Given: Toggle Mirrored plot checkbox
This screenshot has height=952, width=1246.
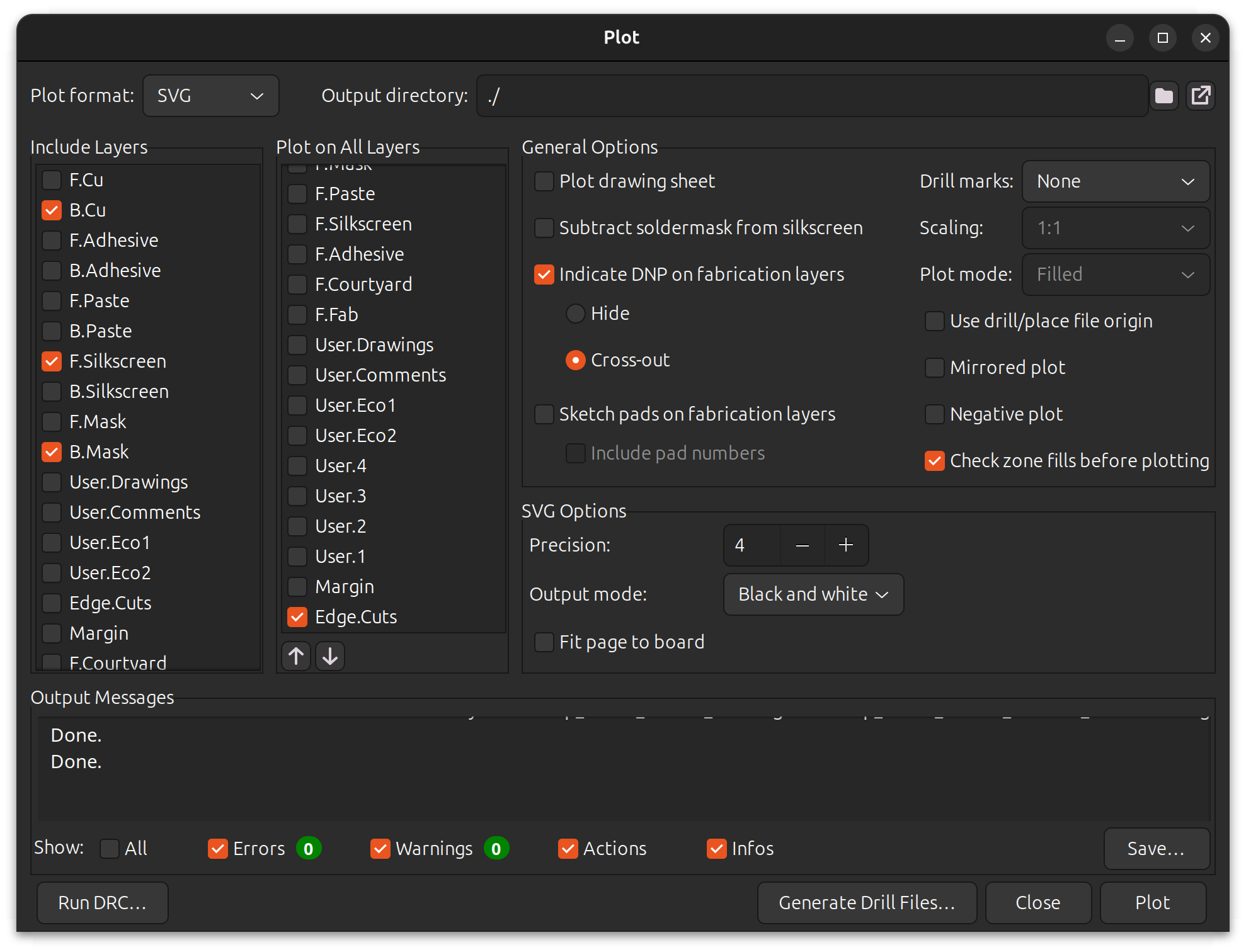Looking at the screenshot, I should [x=934, y=368].
